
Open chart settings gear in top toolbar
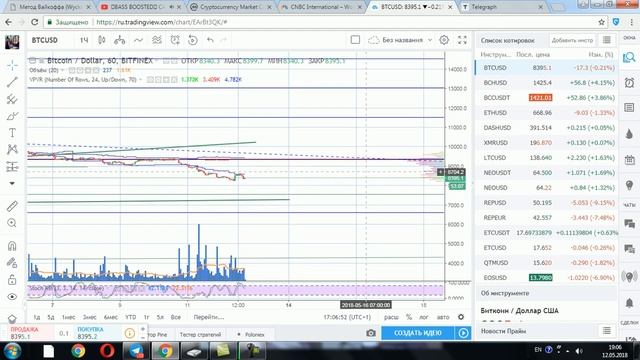444,40
